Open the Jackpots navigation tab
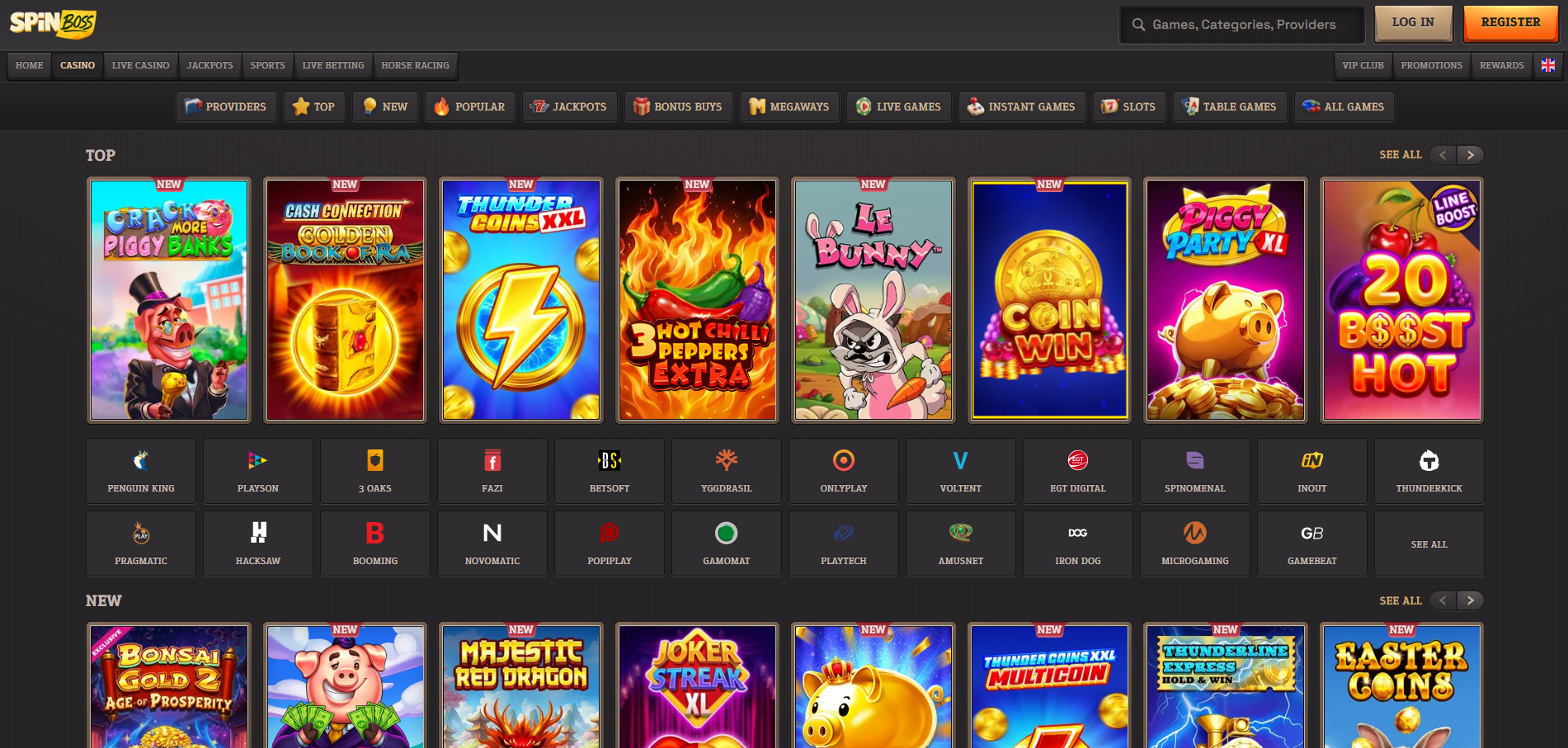The width and height of the screenshot is (1568, 748). point(210,65)
